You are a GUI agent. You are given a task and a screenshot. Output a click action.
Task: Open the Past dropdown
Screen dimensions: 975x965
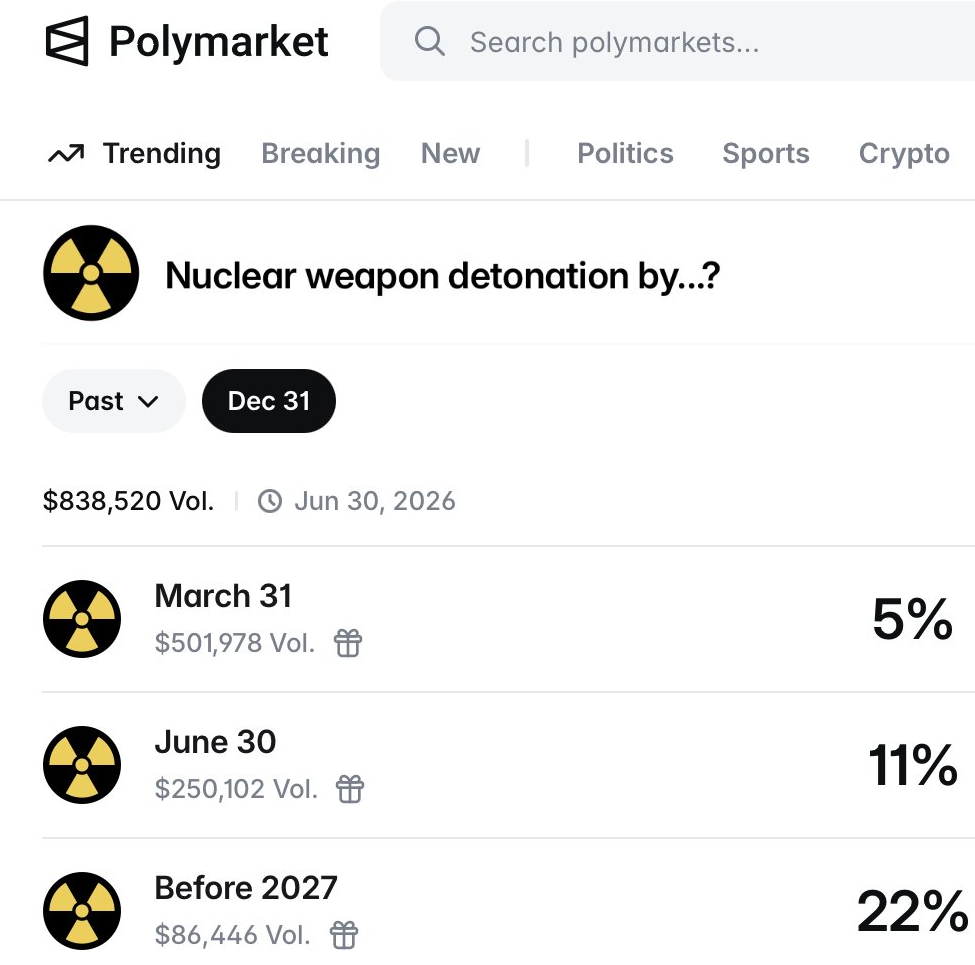pyautogui.click(x=113, y=401)
